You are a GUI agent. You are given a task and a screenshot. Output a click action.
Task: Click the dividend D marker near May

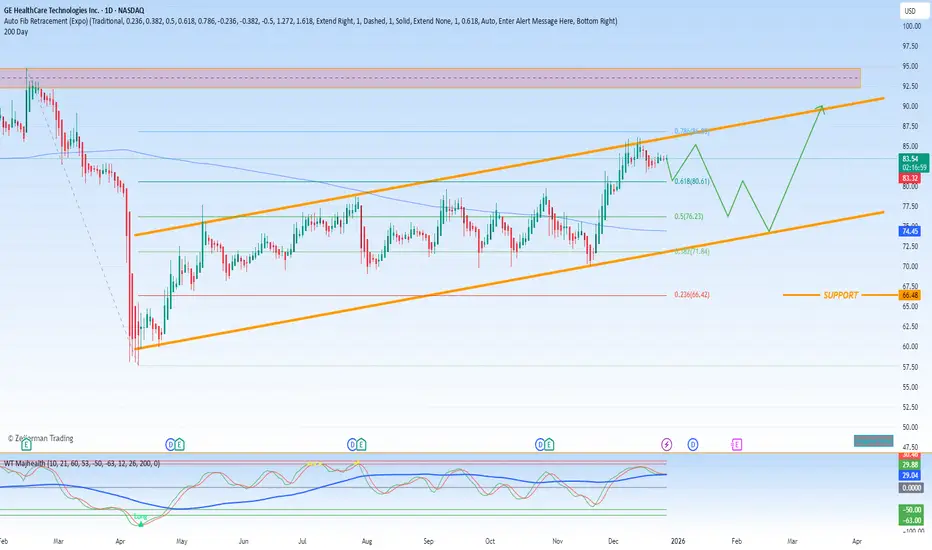tap(171, 444)
